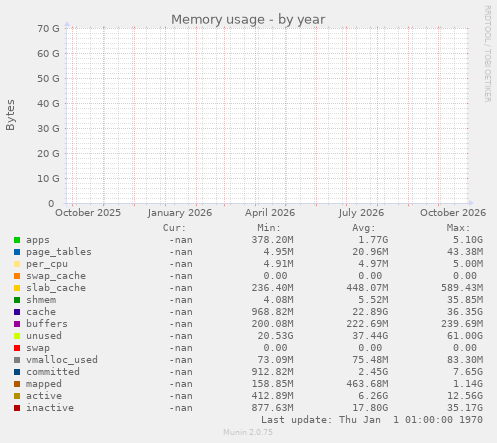Click the 'Last update' timestamp line
497x443 pixels.
tap(372, 420)
